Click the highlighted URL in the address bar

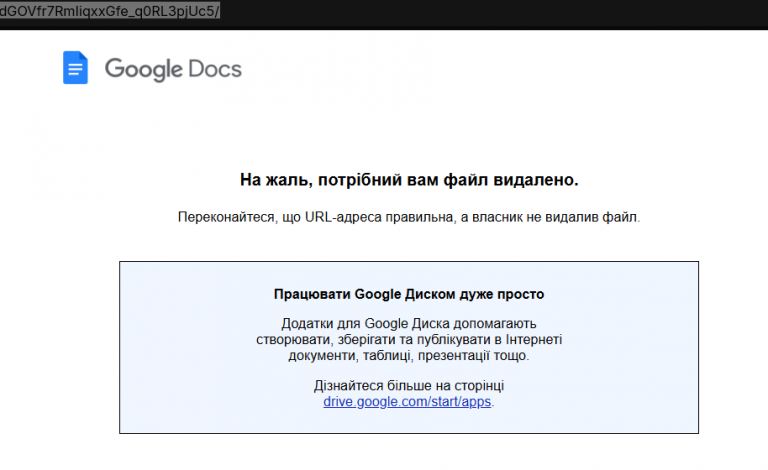click(x=110, y=11)
